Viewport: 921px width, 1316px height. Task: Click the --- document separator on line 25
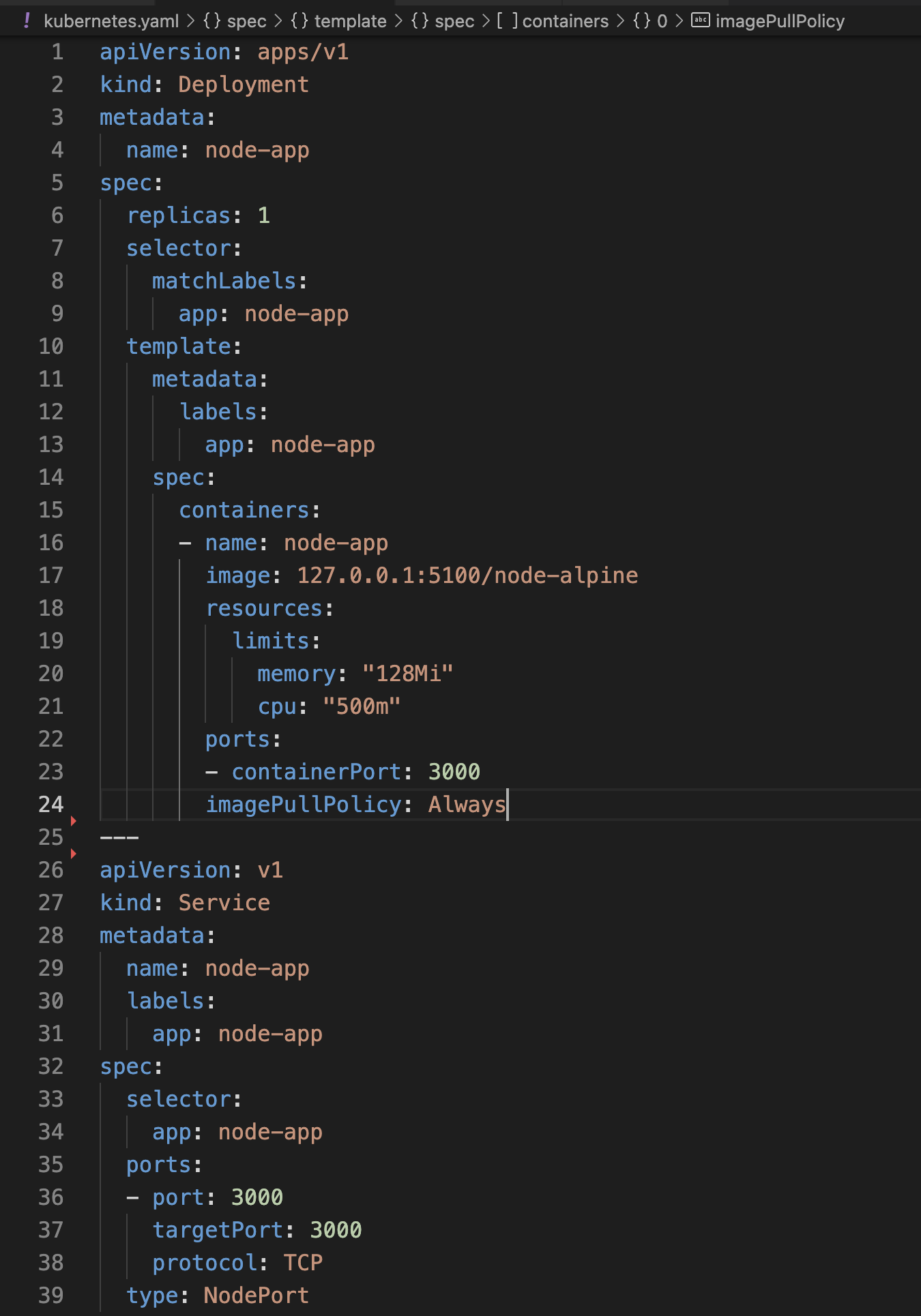[119, 837]
